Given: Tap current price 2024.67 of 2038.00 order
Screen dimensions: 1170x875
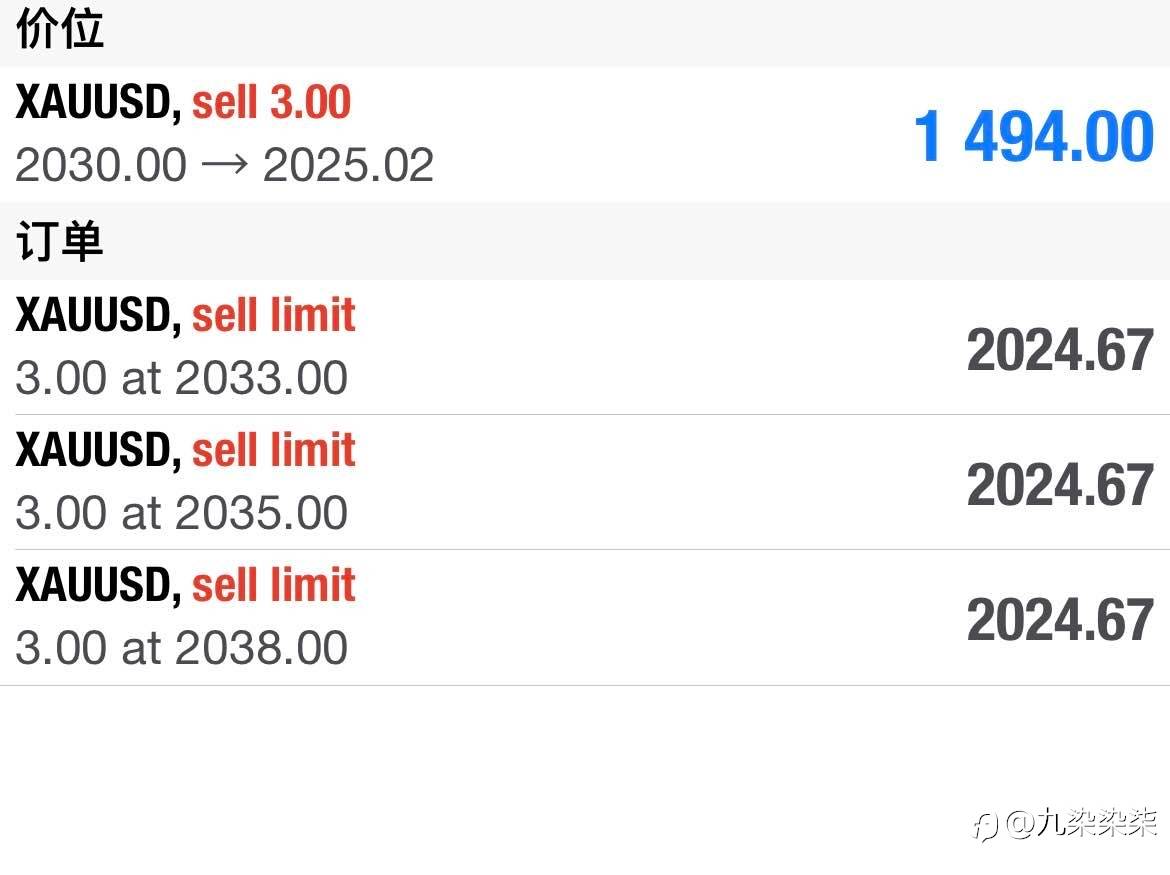Looking at the screenshot, I should (x=1060, y=620).
